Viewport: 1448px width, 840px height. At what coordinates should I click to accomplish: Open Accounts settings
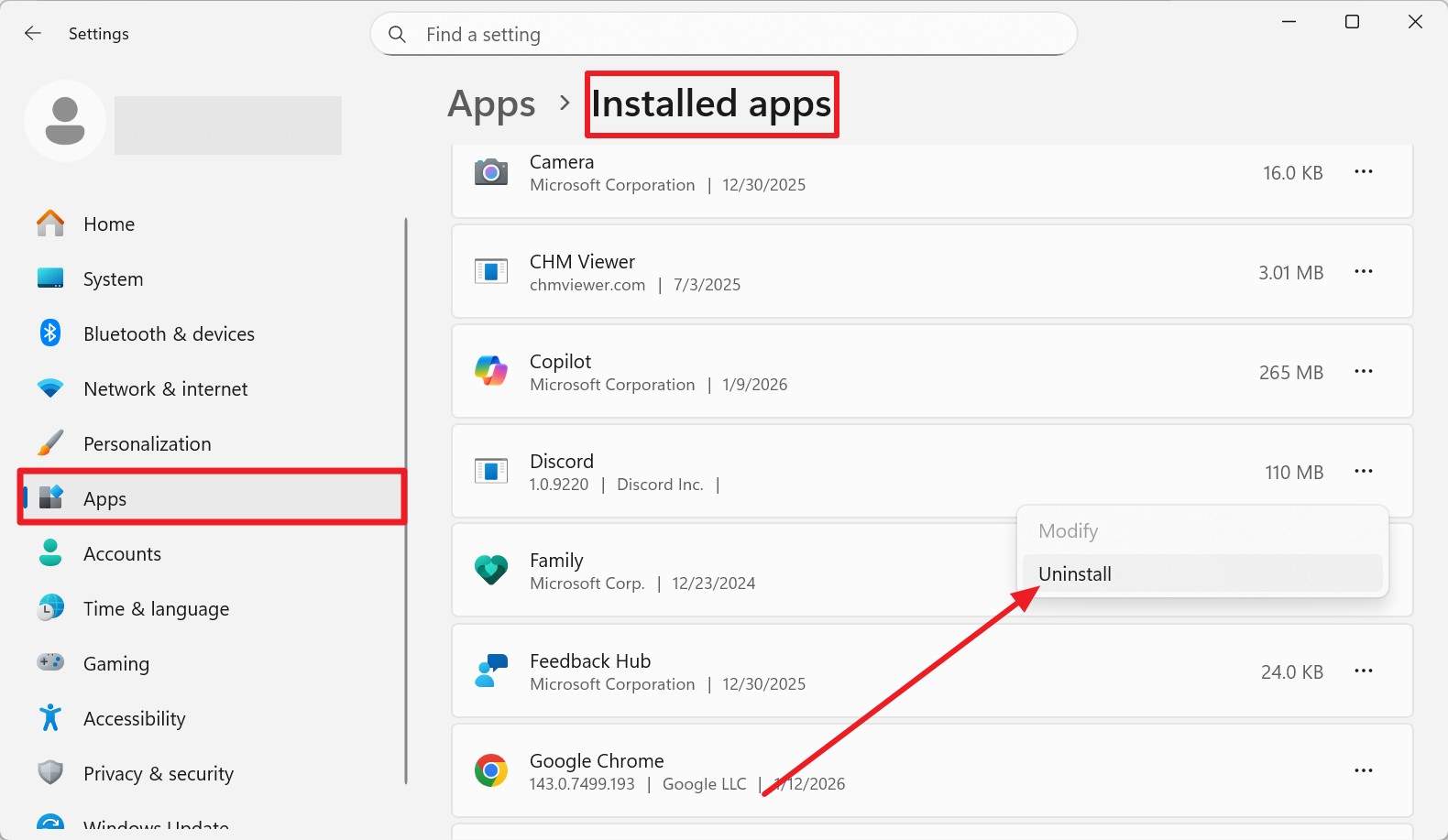(x=212, y=553)
